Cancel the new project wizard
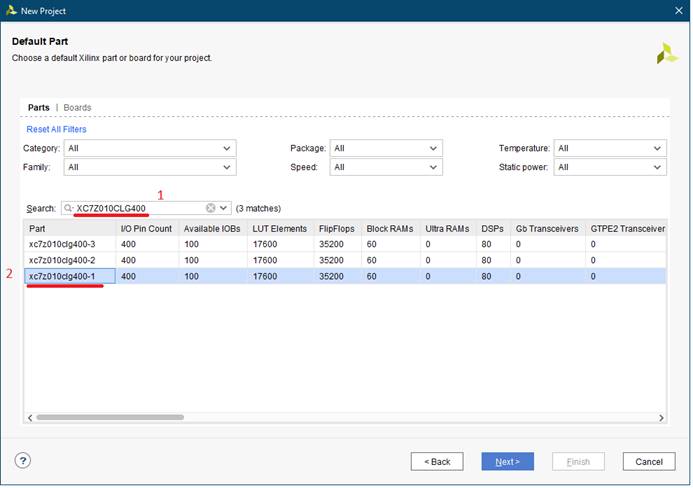 649,461
